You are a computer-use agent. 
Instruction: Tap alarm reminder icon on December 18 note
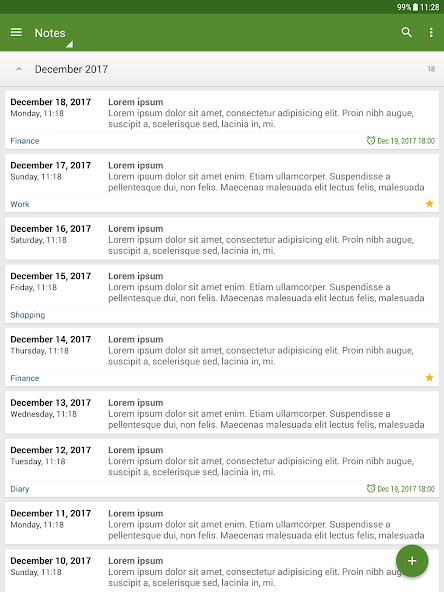click(371, 140)
